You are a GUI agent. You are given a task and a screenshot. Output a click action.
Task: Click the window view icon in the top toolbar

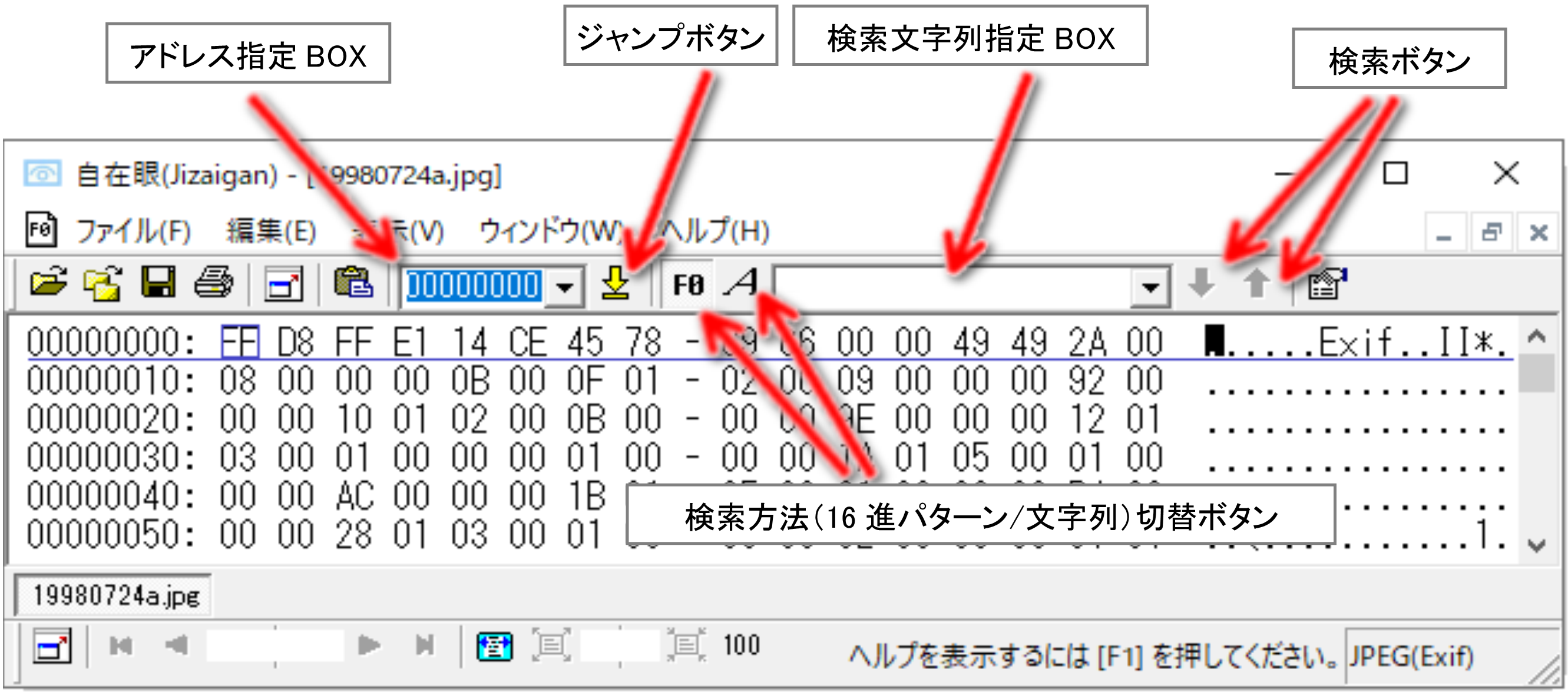284,284
